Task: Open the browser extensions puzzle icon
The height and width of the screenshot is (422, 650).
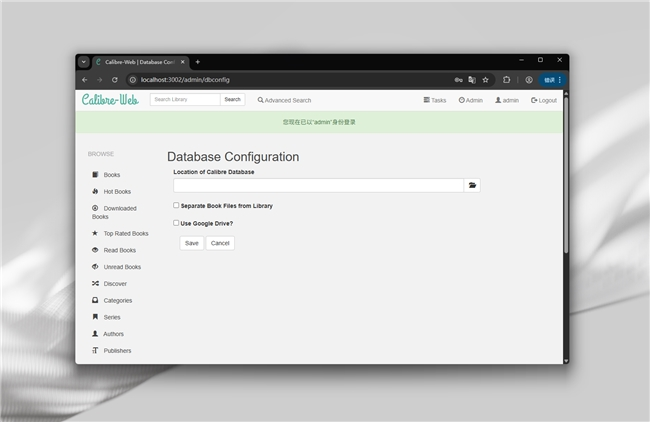Action: pos(507,79)
